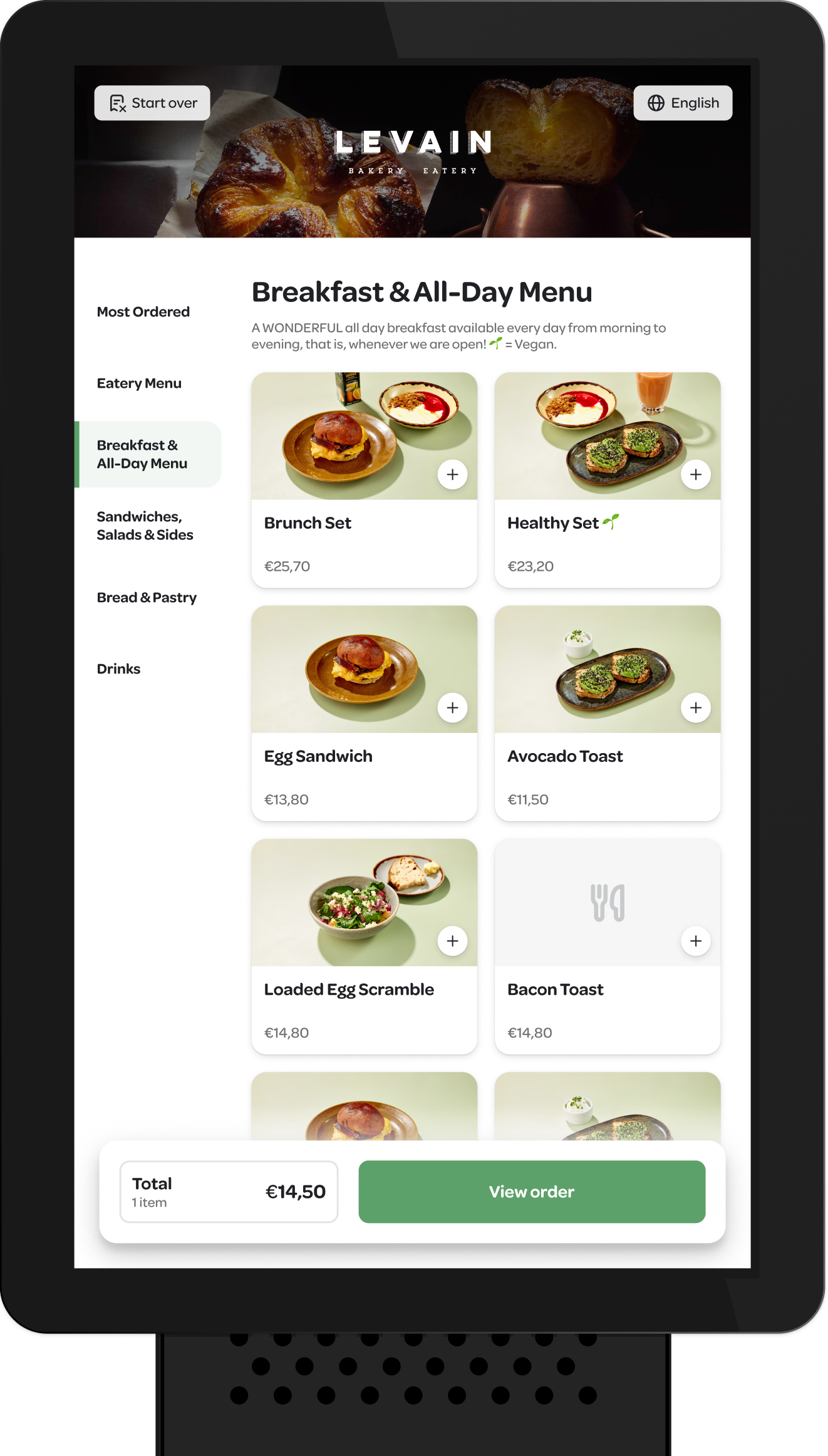Open the Brunch Set photo

(364, 436)
